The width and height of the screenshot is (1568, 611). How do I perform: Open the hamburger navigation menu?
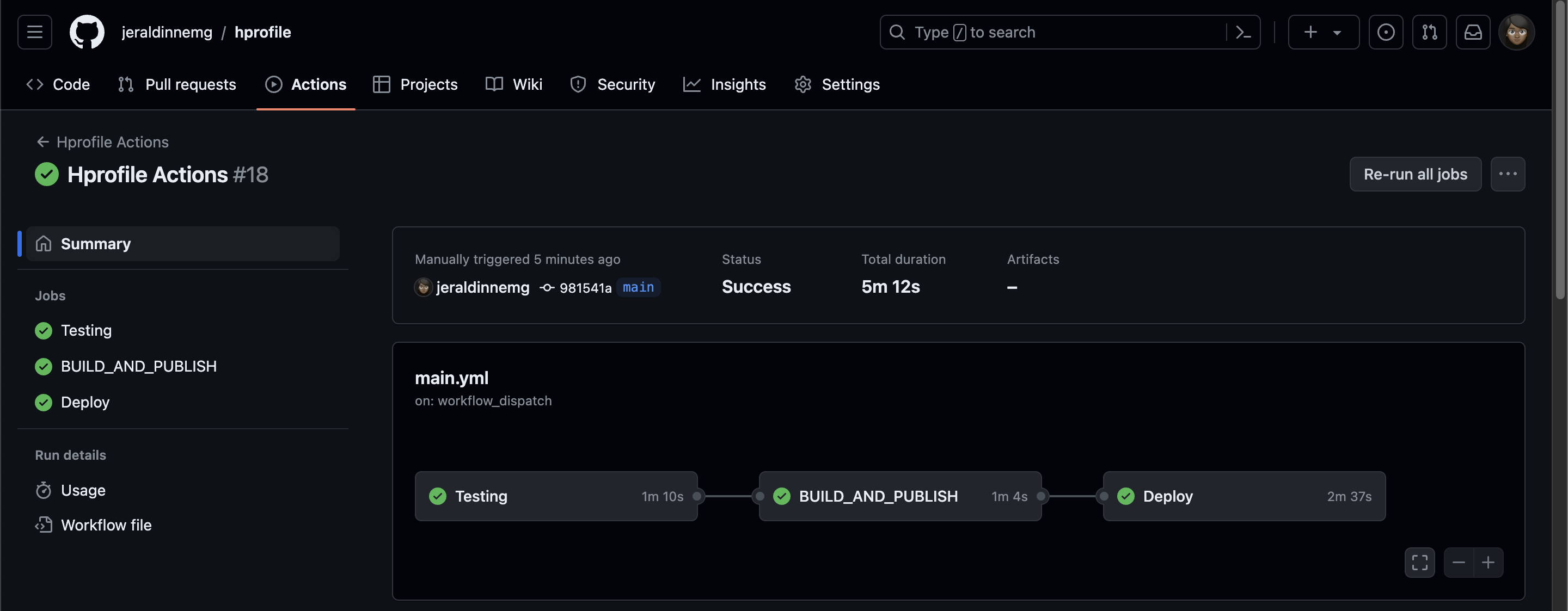[x=35, y=32]
